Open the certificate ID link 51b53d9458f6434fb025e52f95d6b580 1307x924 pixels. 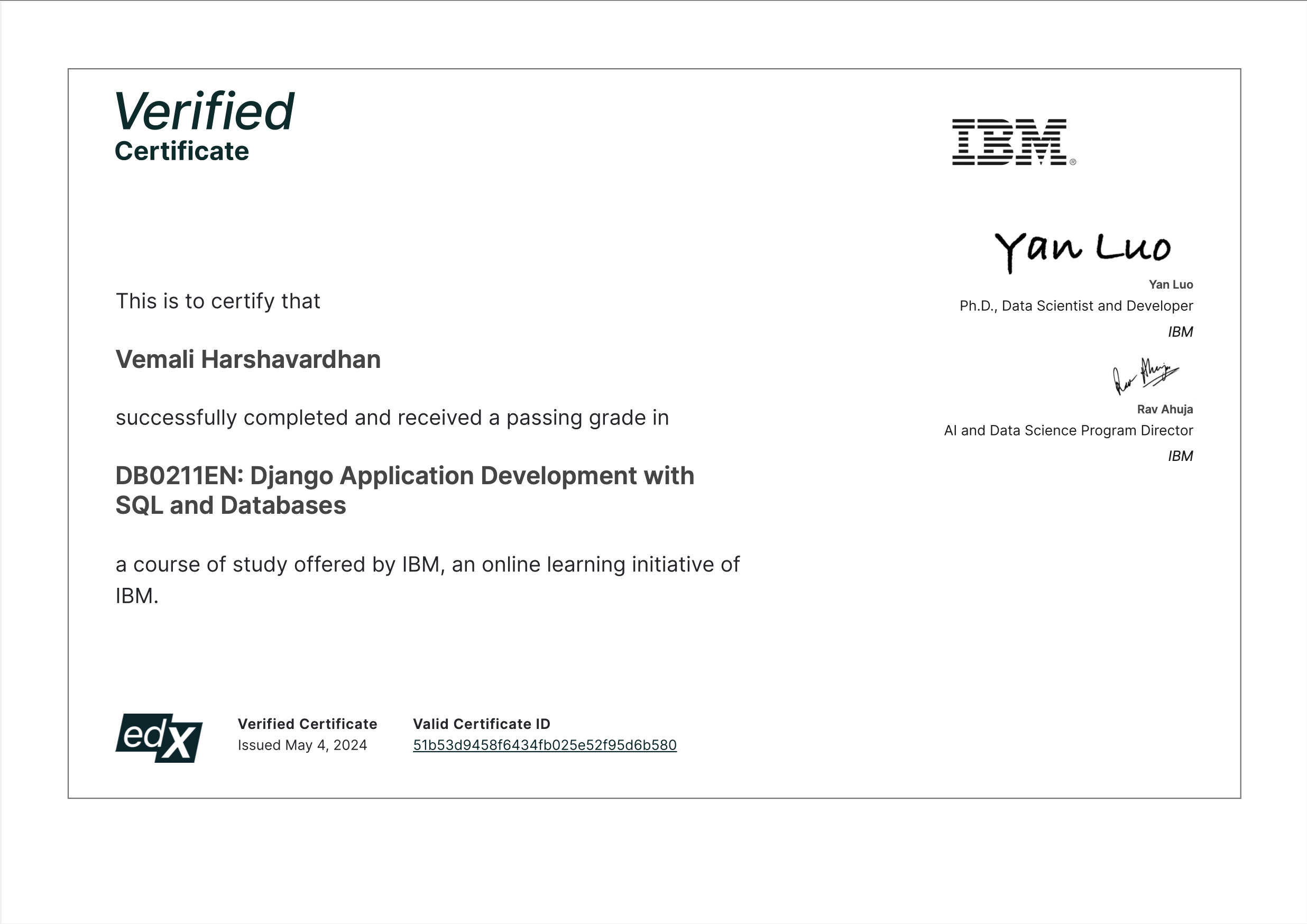(545, 745)
